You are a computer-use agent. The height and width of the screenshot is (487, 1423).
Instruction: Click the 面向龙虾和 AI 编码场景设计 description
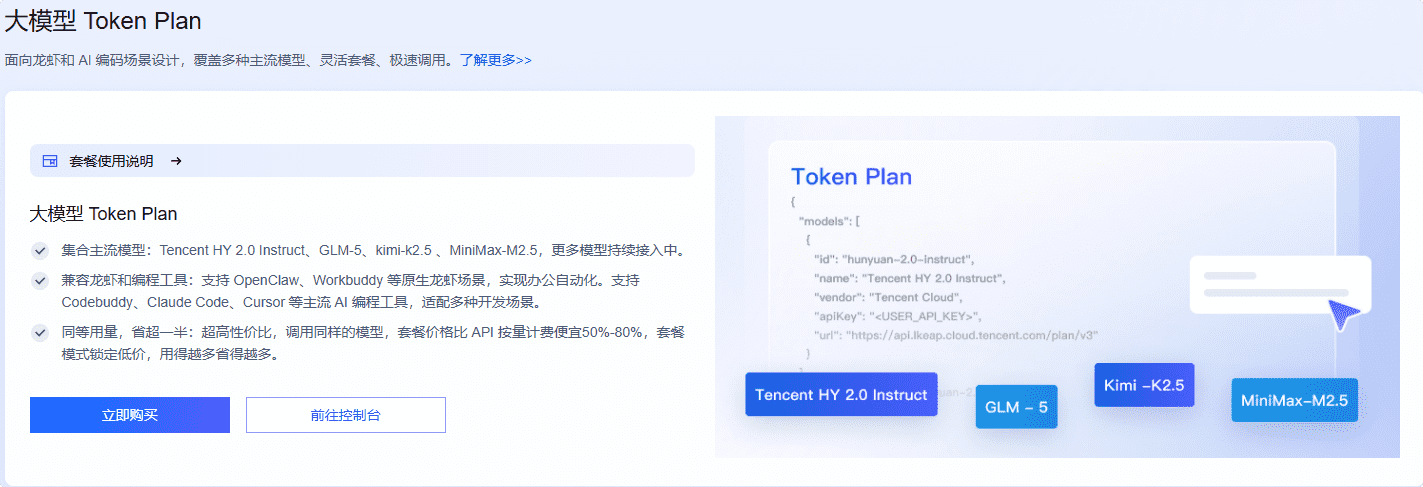point(230,60)
